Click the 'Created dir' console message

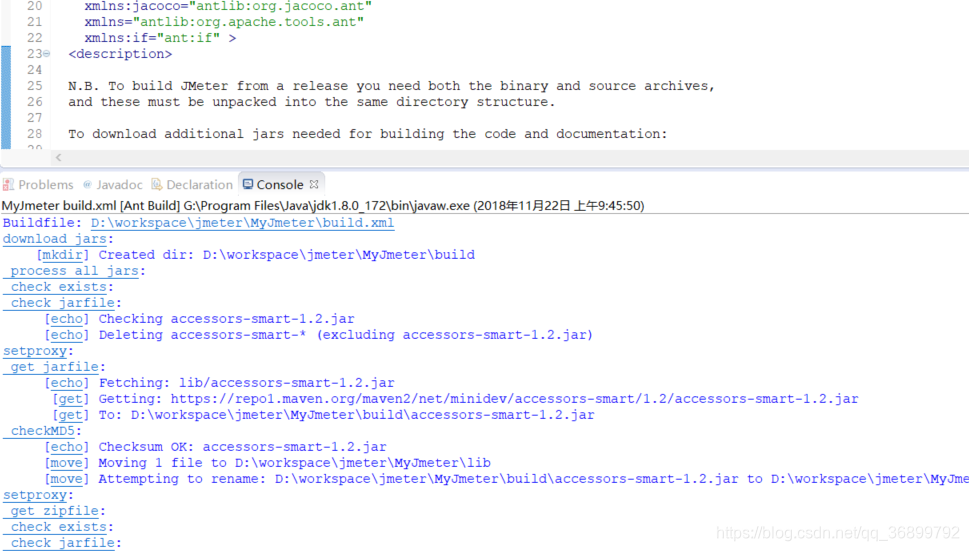click(x=287, y=255)
